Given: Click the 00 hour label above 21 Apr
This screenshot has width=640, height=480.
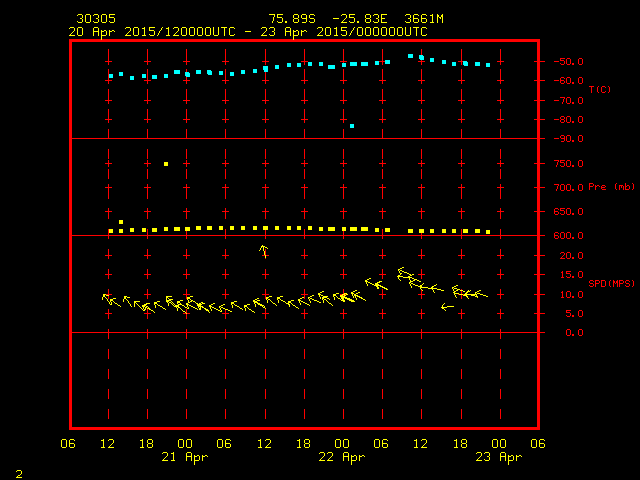Looking at the screenshot, I should [185, 444].
